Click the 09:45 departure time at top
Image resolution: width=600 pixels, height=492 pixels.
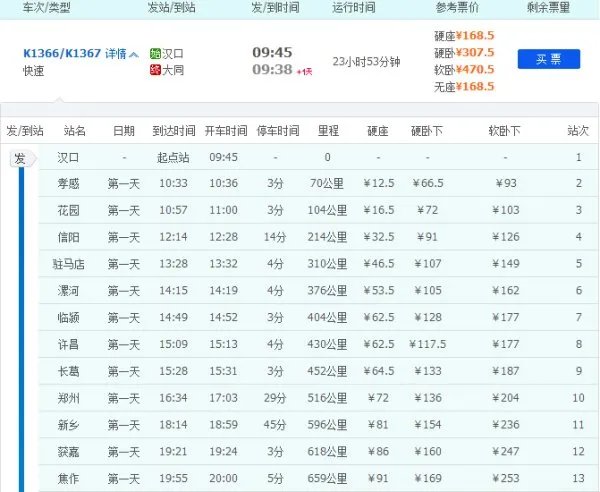click(x=272, y=52)
